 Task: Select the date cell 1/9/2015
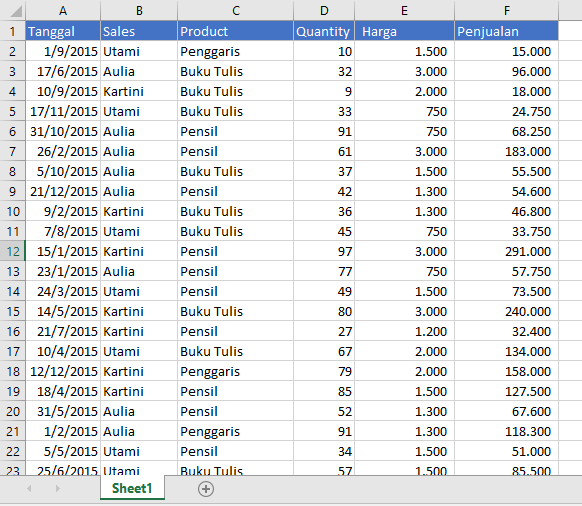coord(63,51)
